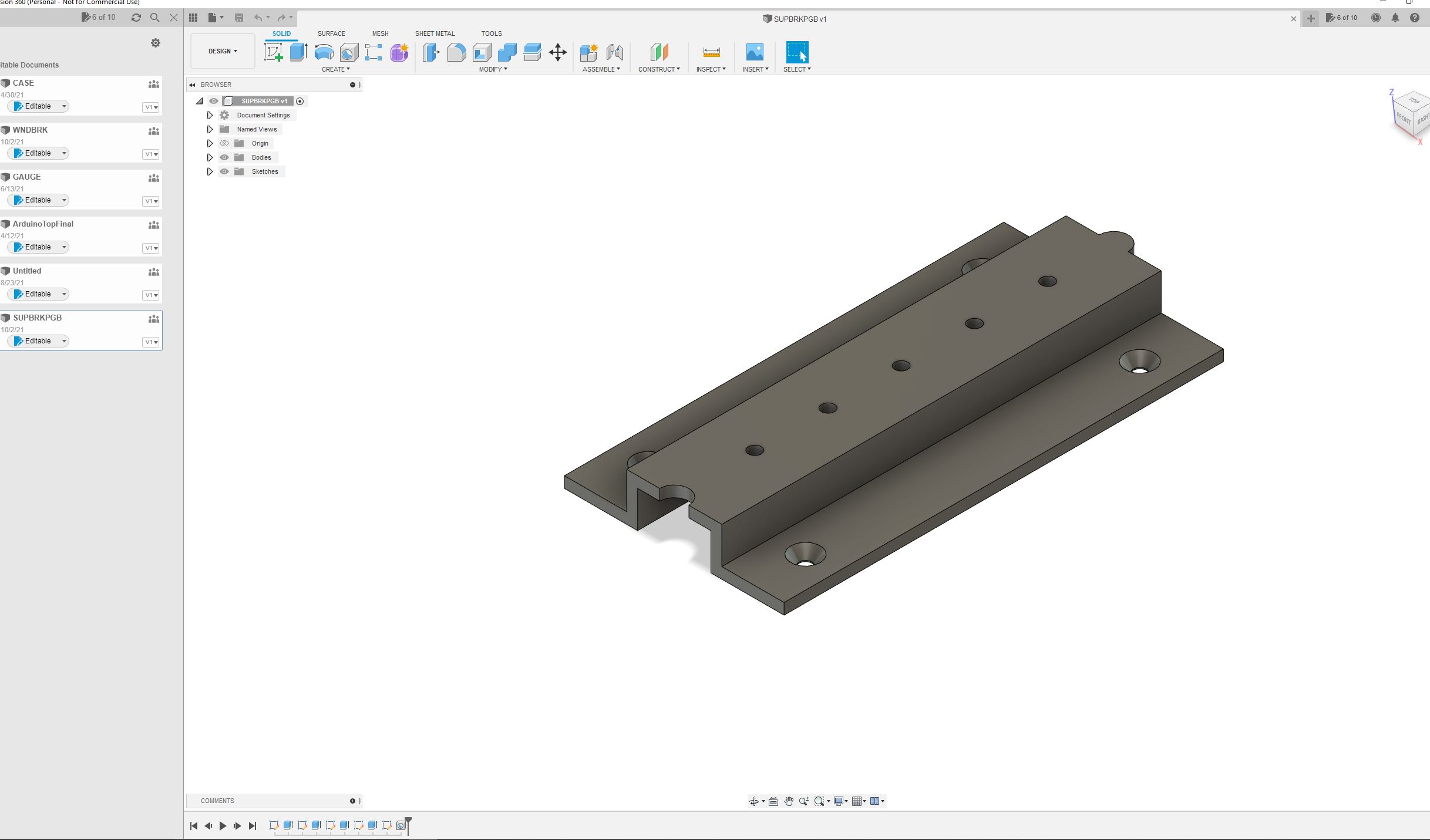Viewport: 1430px width, 840px height.
Task: Open search in the data panel
Action: [155, 18]
